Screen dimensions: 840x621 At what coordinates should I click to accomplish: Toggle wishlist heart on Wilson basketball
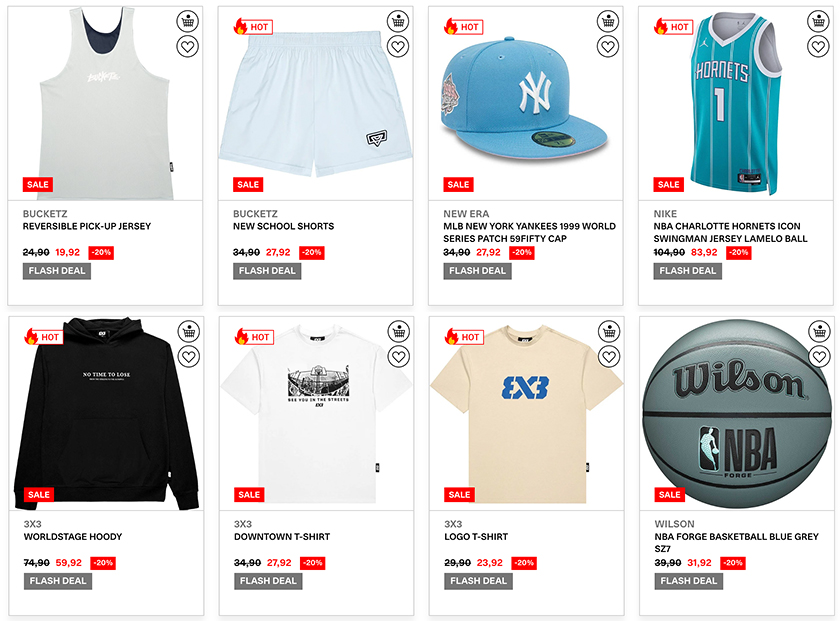819,356
